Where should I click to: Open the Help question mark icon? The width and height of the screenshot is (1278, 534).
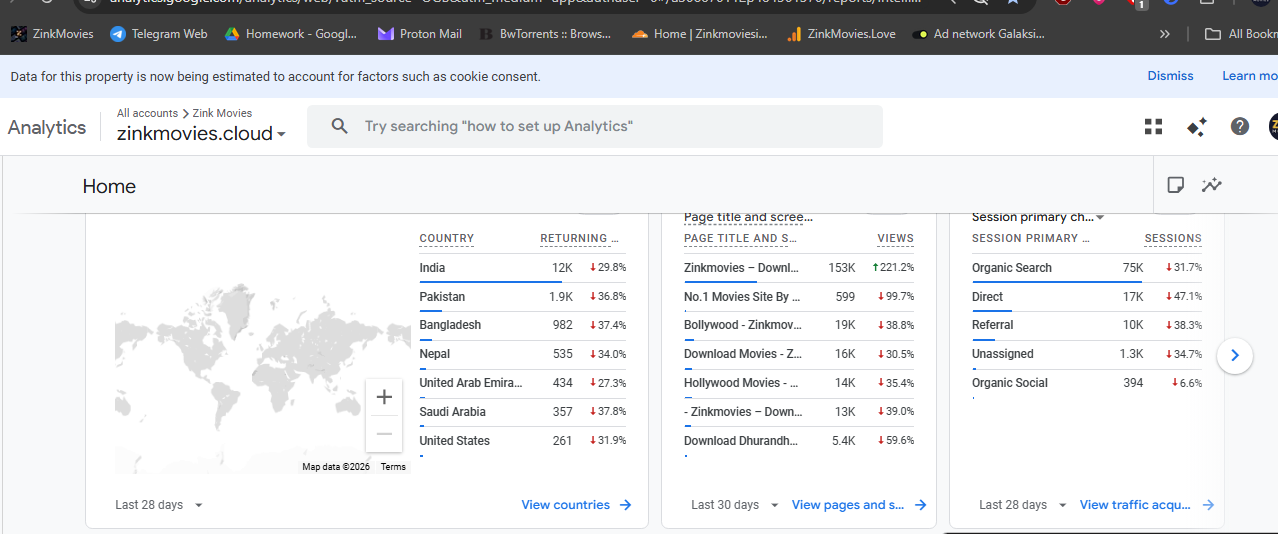[x=1240, y=126]
